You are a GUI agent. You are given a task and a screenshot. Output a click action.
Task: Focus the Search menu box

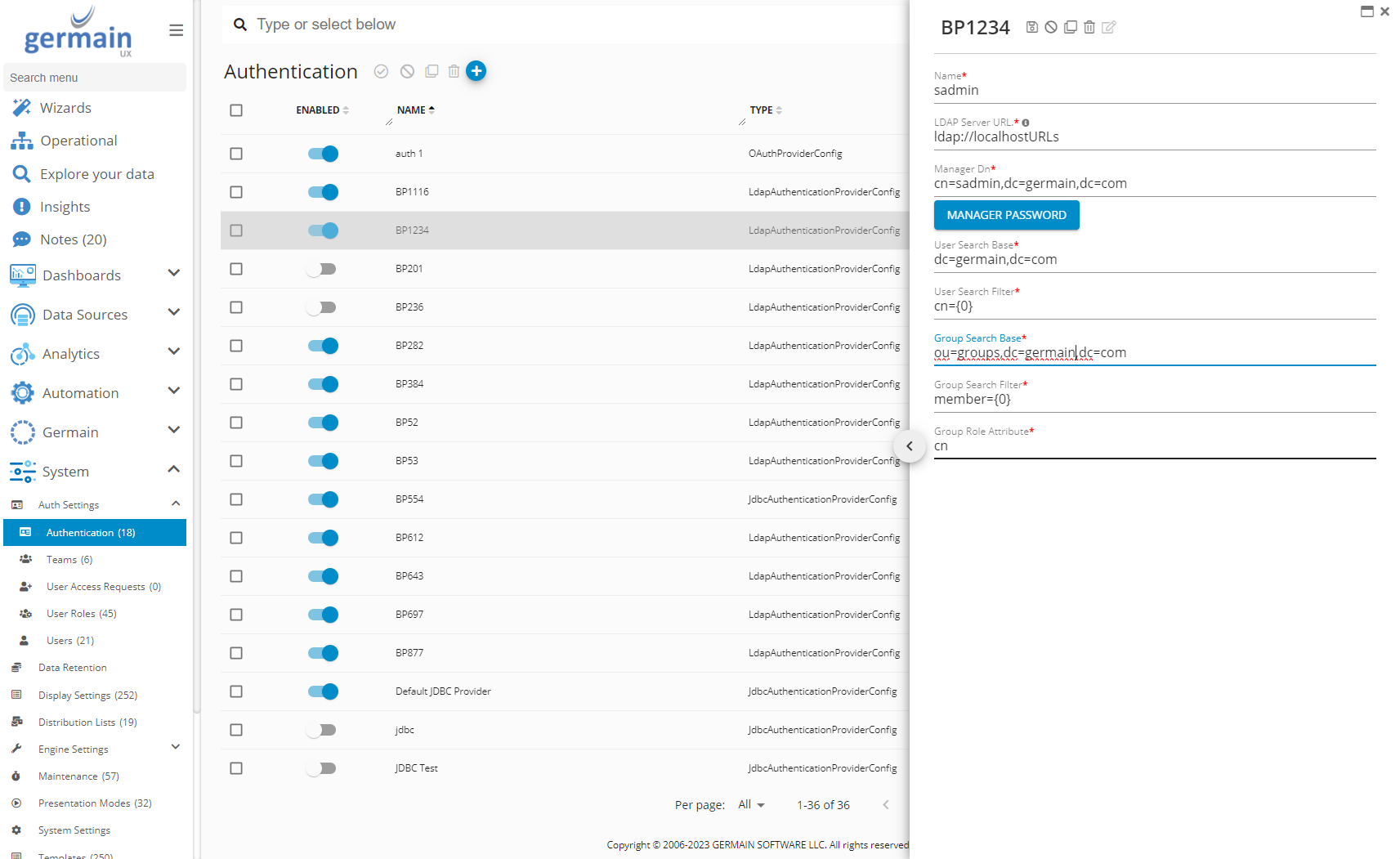tap(95, 78)
